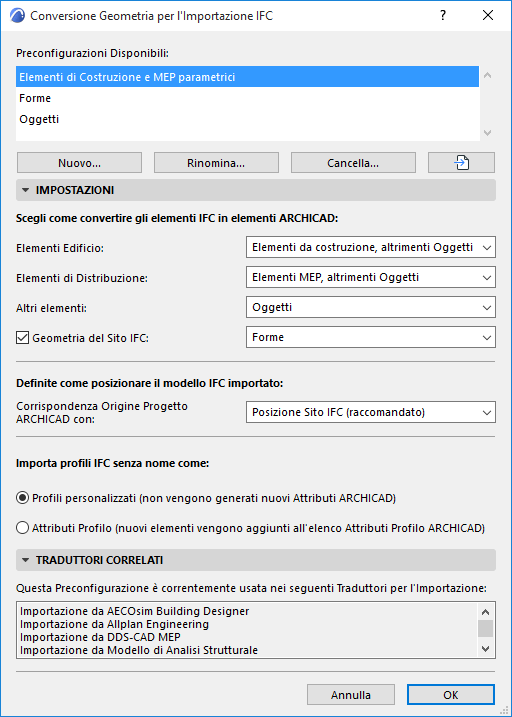Screen dimensions: 512x717
Task: Open Elementi Edificio dropdown
Action: 371,247
